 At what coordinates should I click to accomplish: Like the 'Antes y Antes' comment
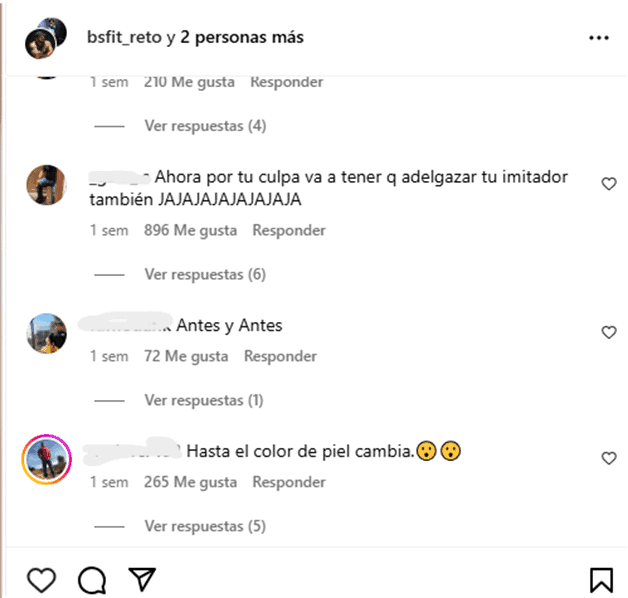tap(609, 332)
